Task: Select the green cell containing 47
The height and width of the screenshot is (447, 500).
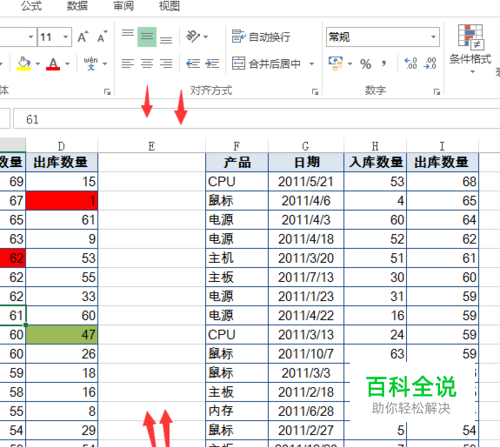Action: tap(62, 335)
